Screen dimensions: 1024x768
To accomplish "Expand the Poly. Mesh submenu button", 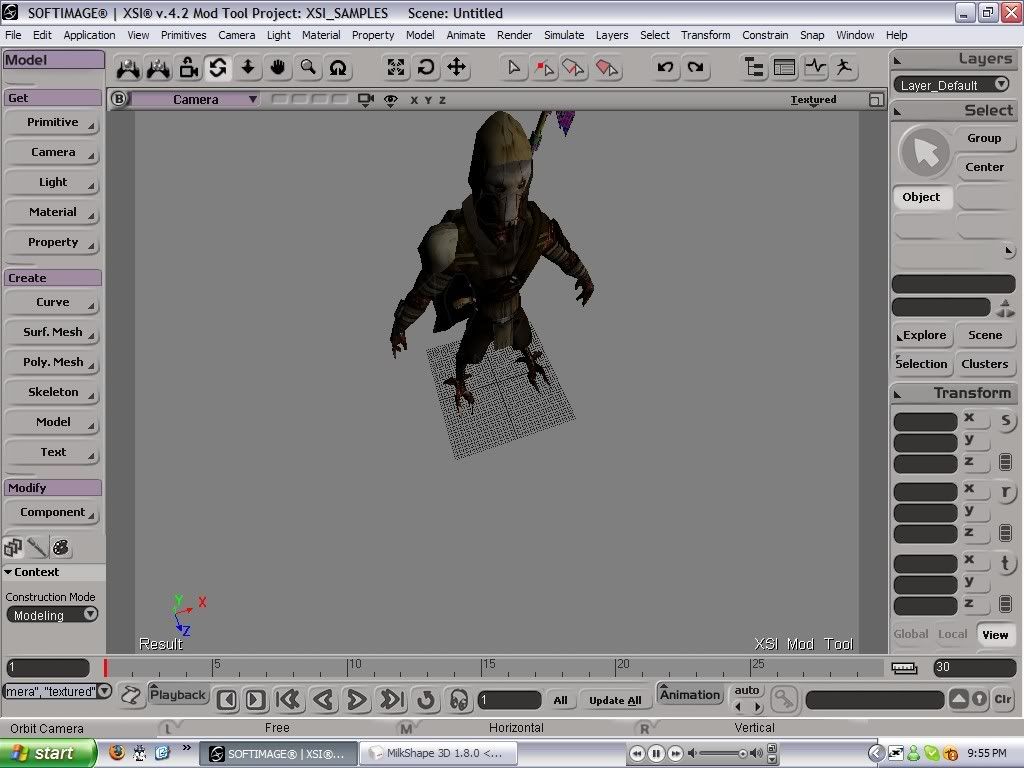I will click(52, 362).
